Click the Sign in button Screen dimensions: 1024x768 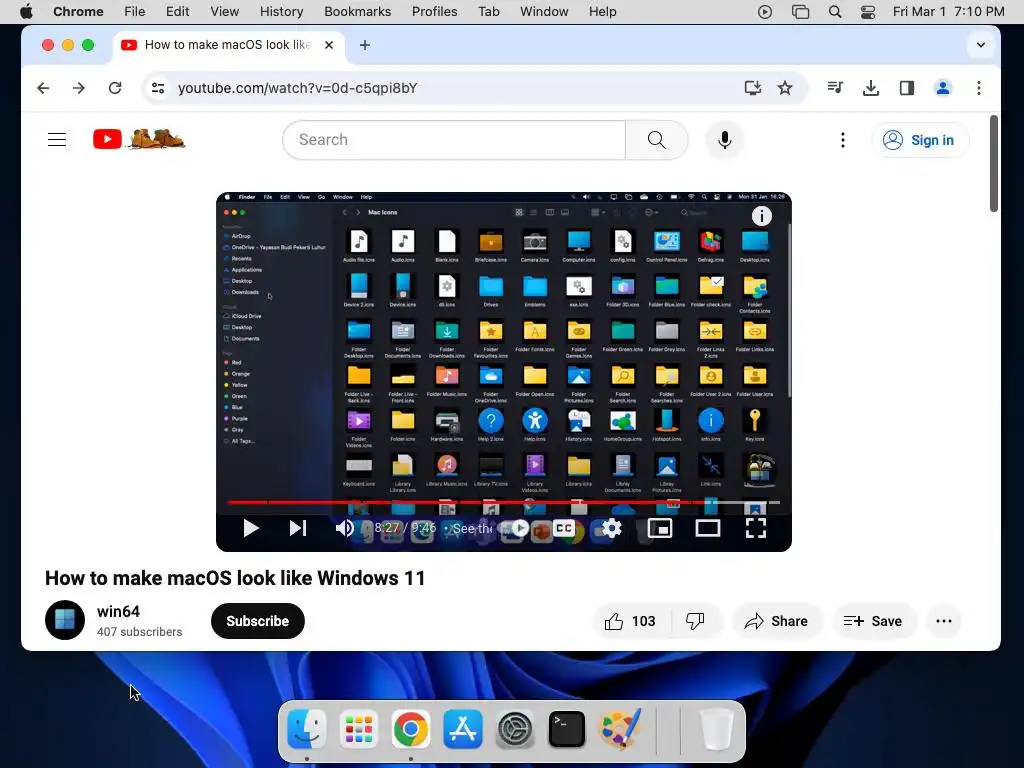coord(920,140)
